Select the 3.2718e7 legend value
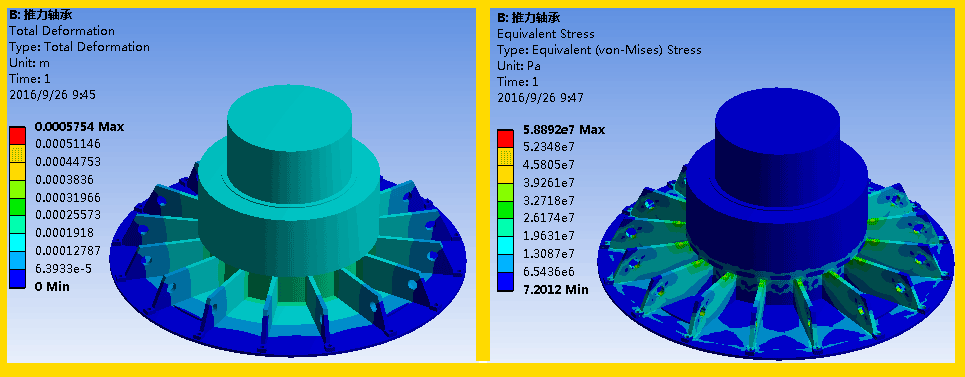 549,200
